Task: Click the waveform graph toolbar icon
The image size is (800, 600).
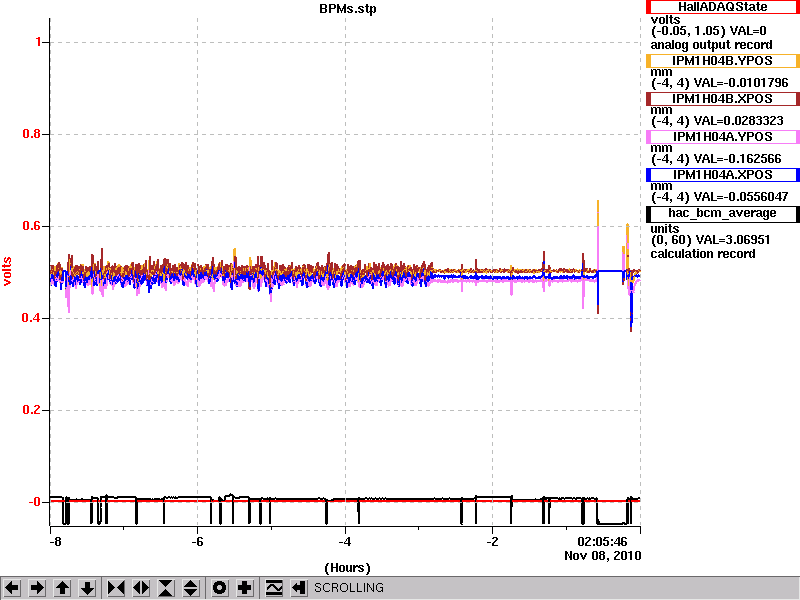Action: coord(274,588)
